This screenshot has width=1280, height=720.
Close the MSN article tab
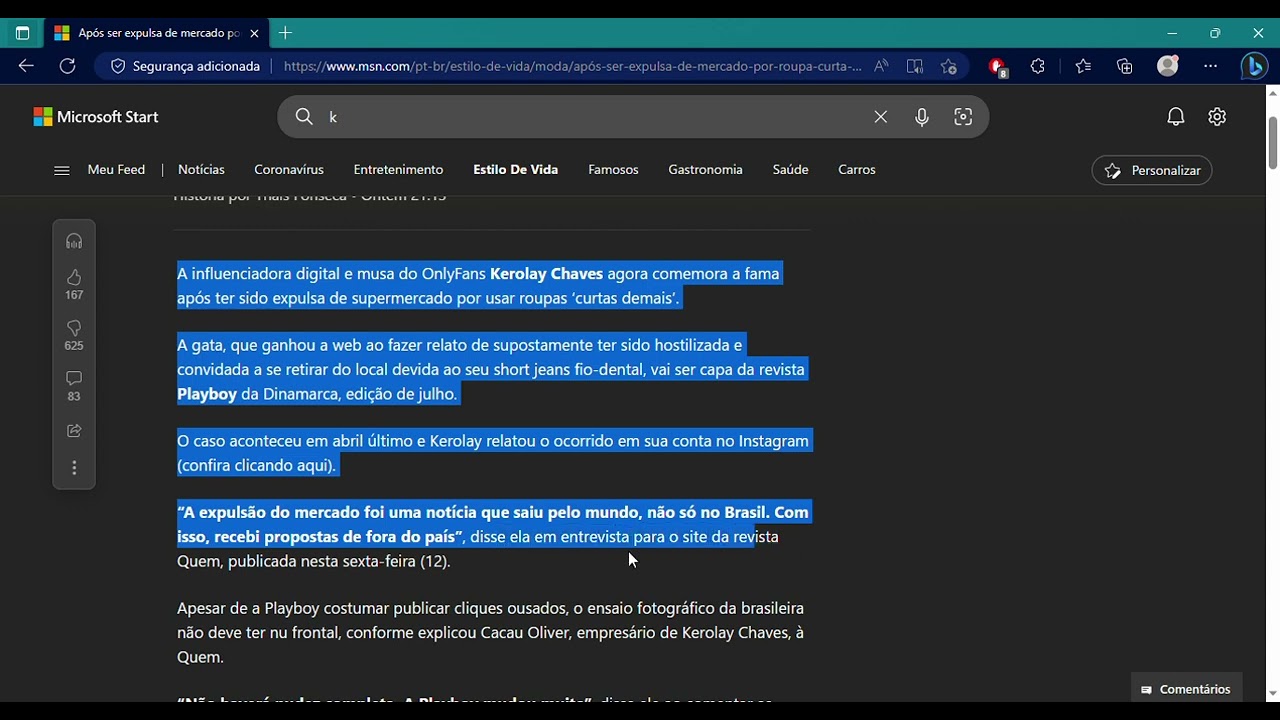pos(254,33)
